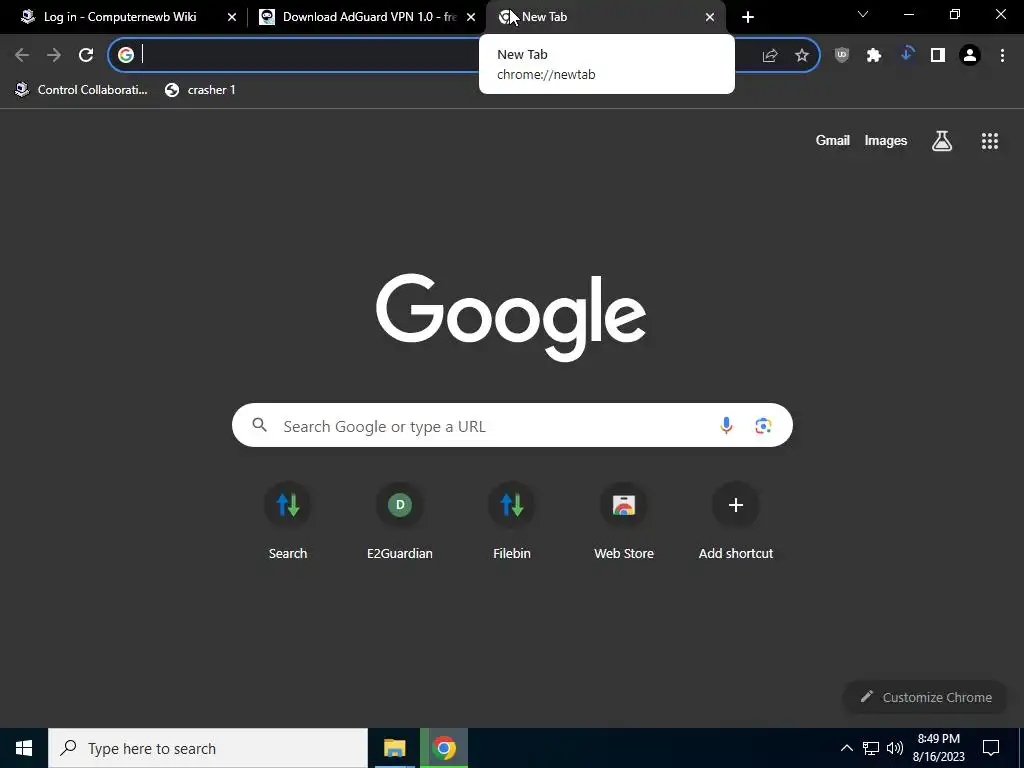
Task: Click the Google icon in the address bar
Action: [126, 55]
